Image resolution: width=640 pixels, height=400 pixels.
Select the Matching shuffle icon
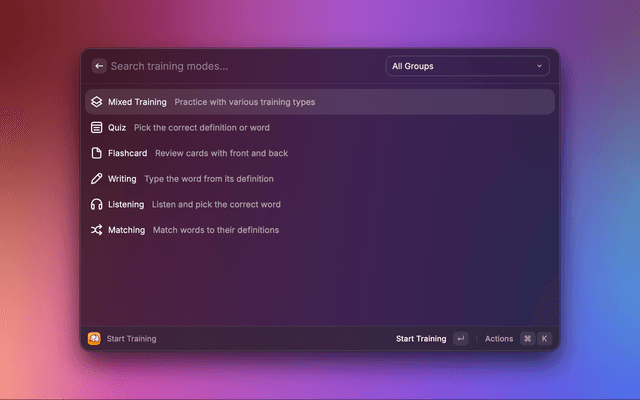click(96, 230)
